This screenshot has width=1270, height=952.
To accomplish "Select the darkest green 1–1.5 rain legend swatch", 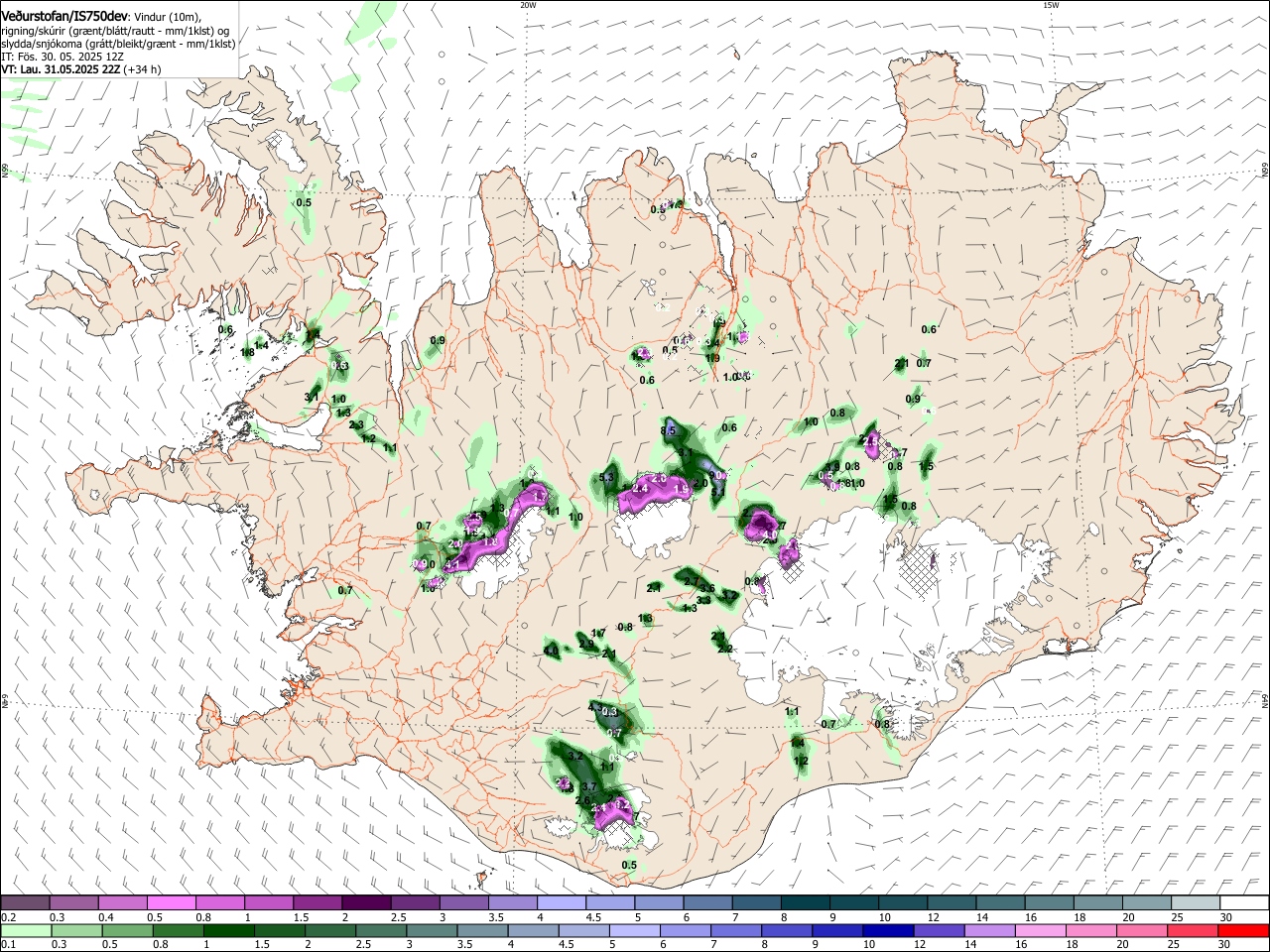I will point(228,931).
